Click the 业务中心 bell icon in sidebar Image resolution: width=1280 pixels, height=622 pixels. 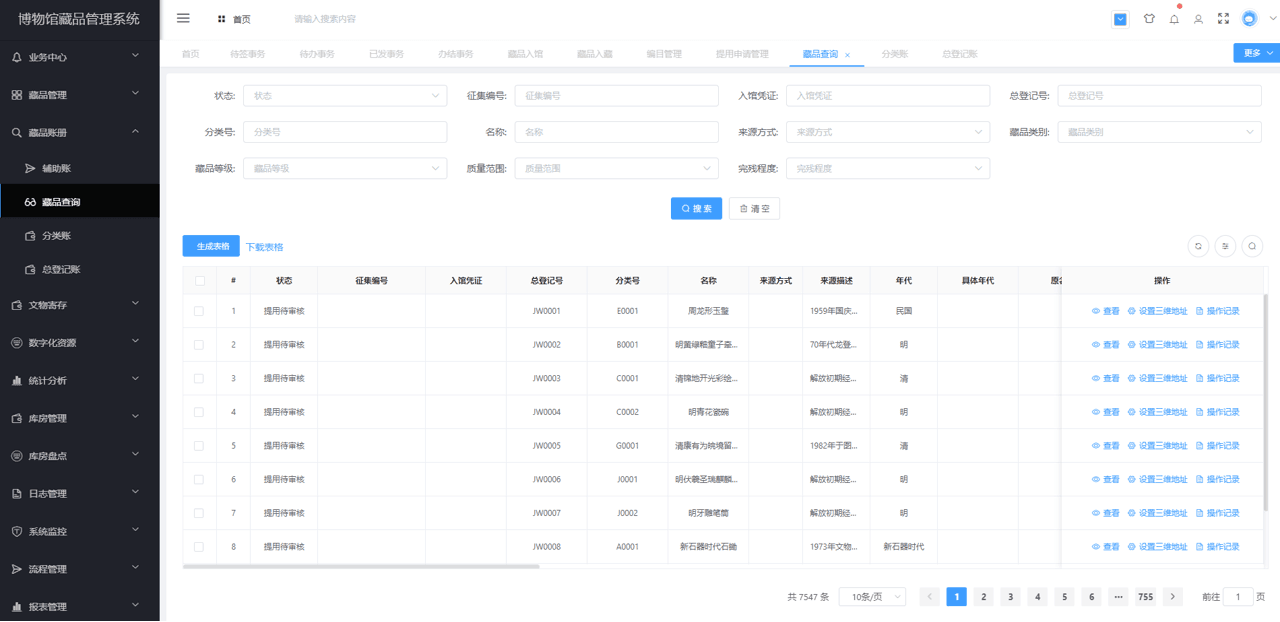(17, 57)
